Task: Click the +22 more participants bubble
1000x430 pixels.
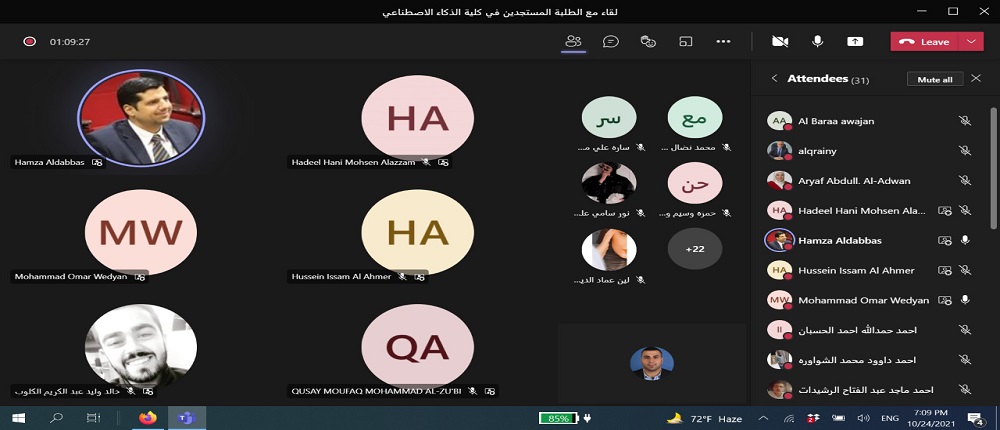Action: pyautogui.click(x=694, y=249)
